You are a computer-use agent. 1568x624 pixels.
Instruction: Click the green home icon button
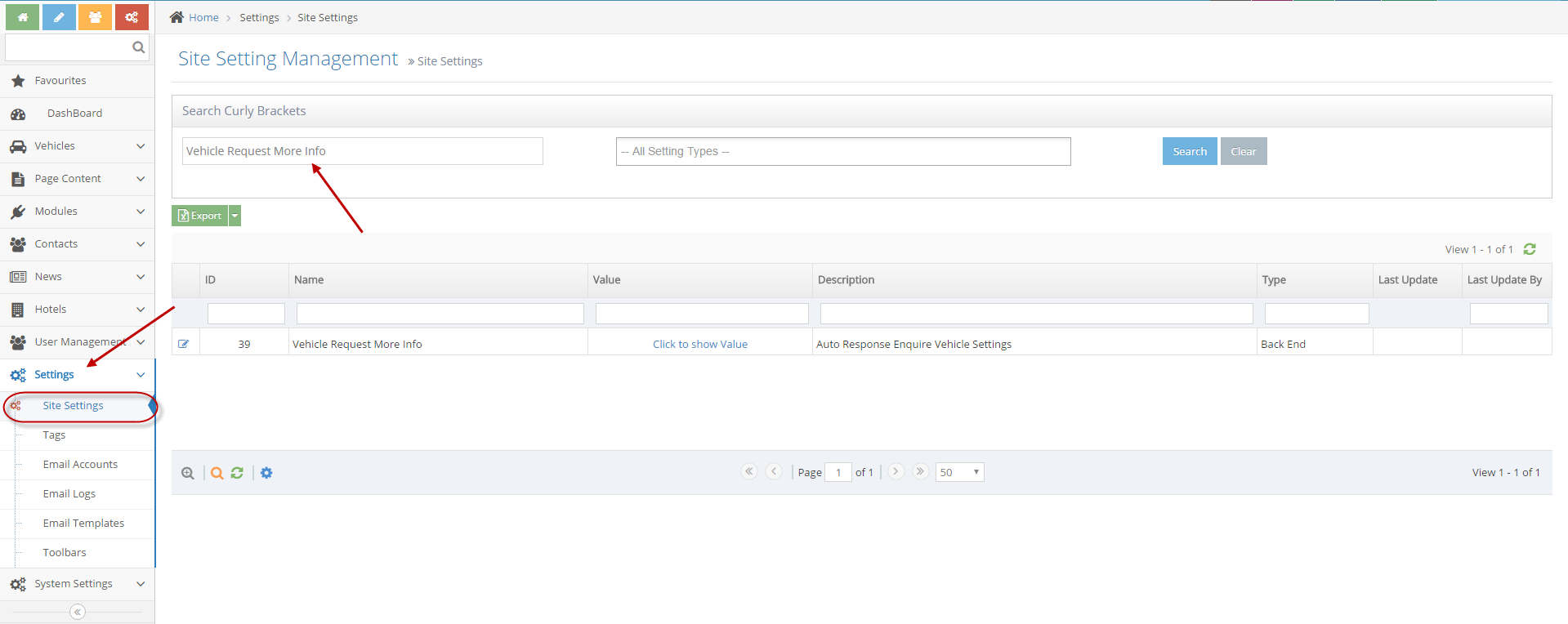pyautogui.click(x=22, y=17)
